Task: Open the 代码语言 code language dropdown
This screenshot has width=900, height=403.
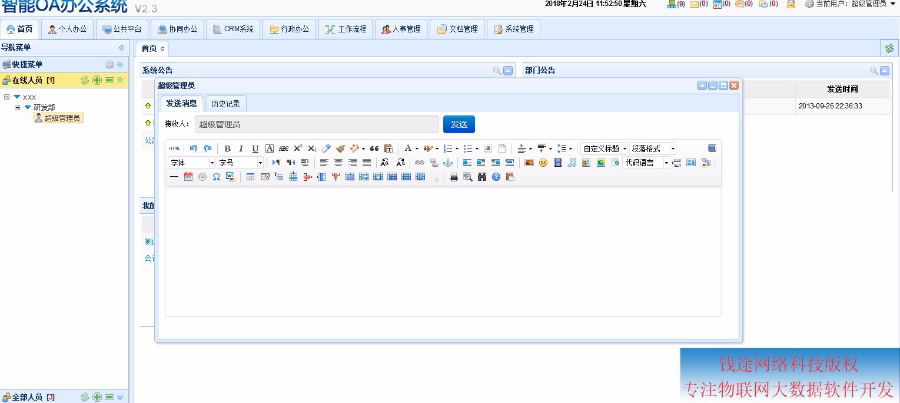Action: point(646,162)
